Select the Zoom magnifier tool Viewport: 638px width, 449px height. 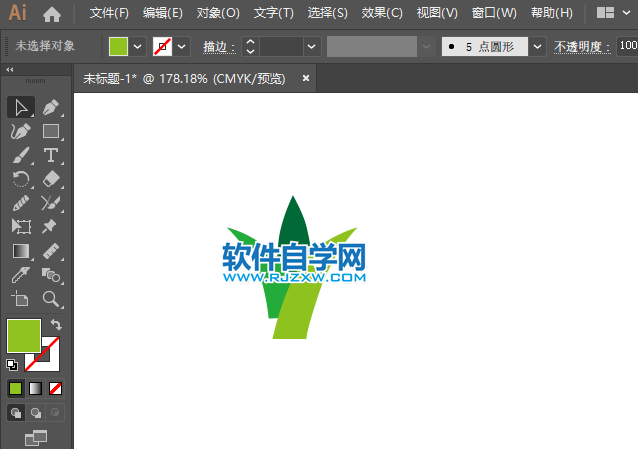tap(51, 299)
